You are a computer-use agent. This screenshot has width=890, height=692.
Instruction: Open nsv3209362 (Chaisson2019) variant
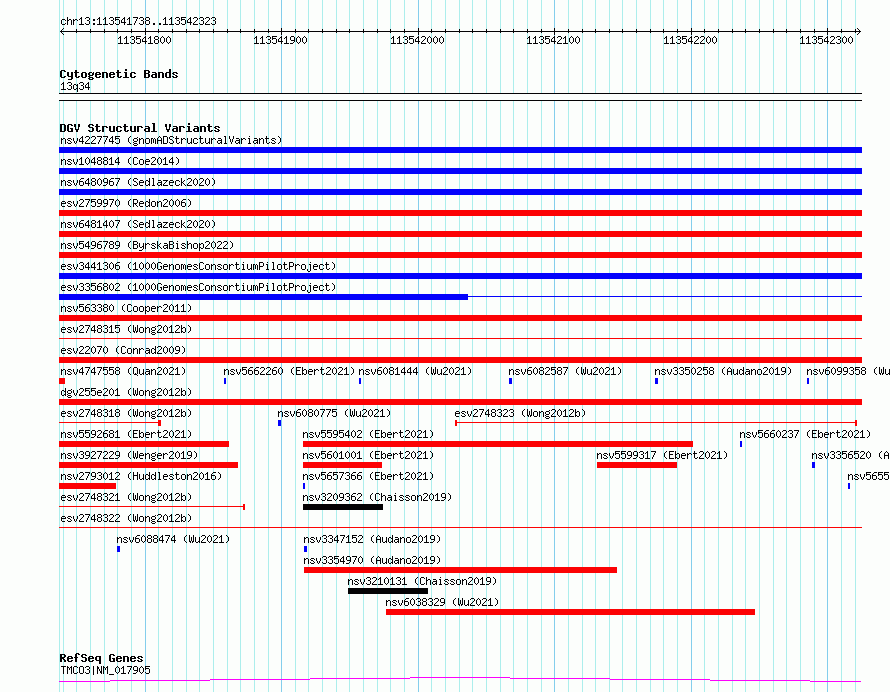click(377, 497)
